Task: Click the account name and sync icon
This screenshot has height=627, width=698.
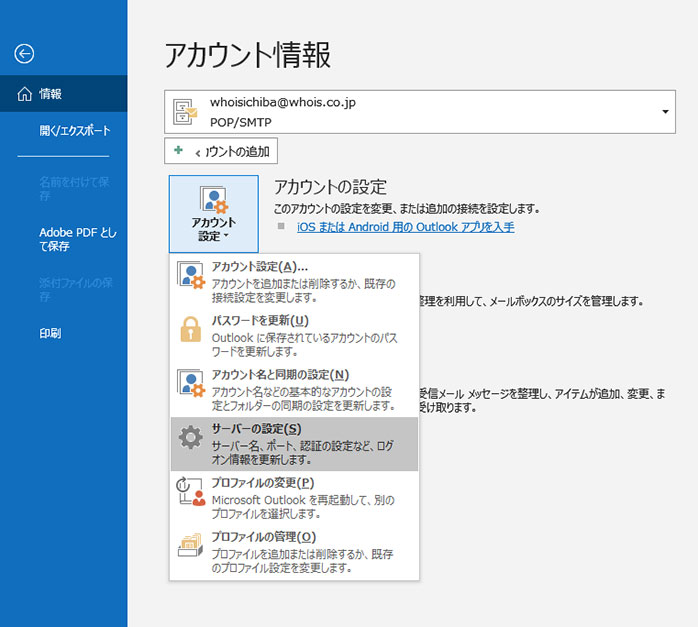Action: (x=190, y=384)
